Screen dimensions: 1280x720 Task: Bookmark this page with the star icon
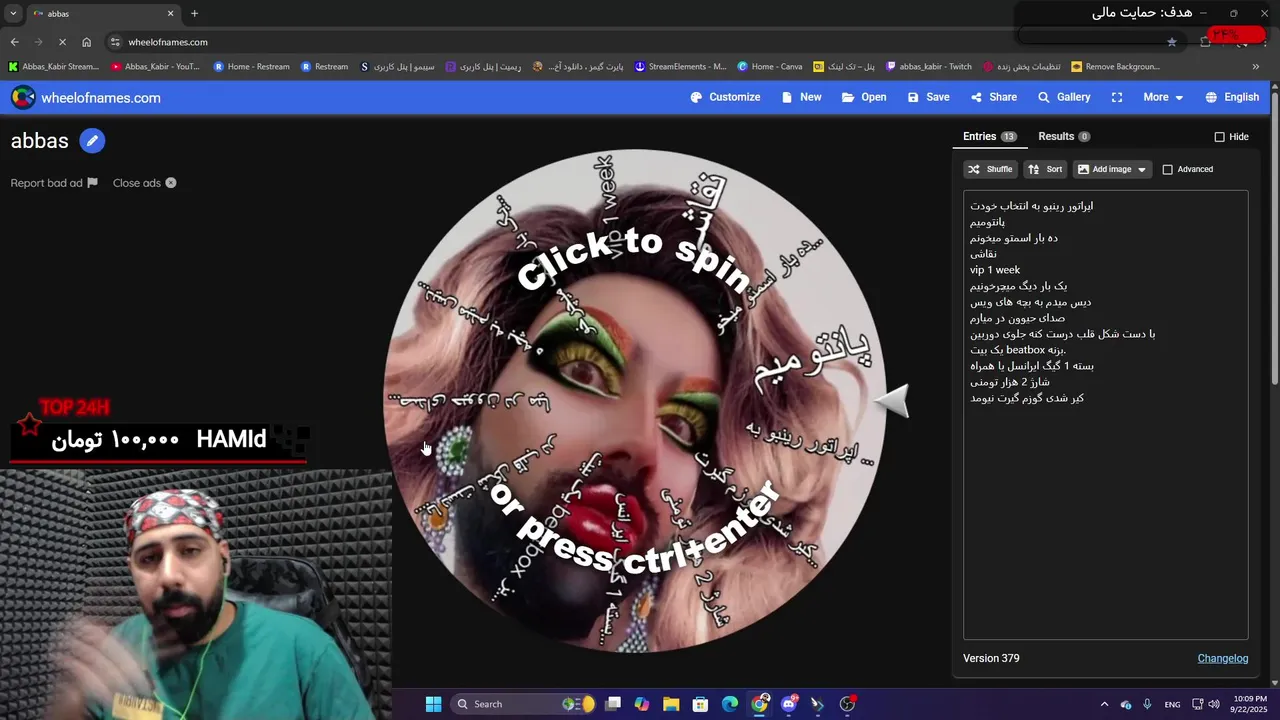tap(1171, 42)
